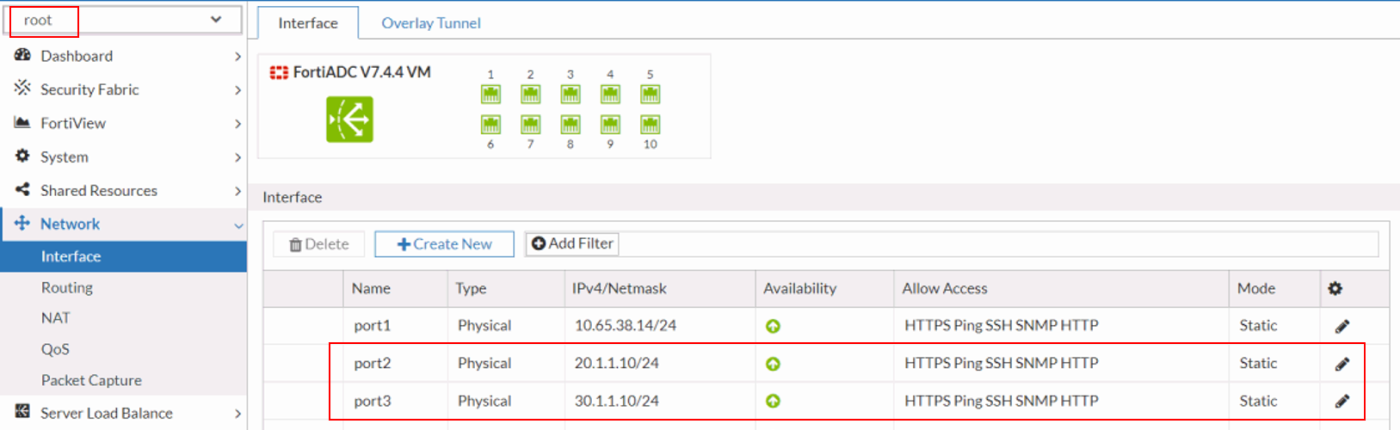Edit port2 using its pencil icon
Viewport: 1400px width, 430px height.
1342,364
